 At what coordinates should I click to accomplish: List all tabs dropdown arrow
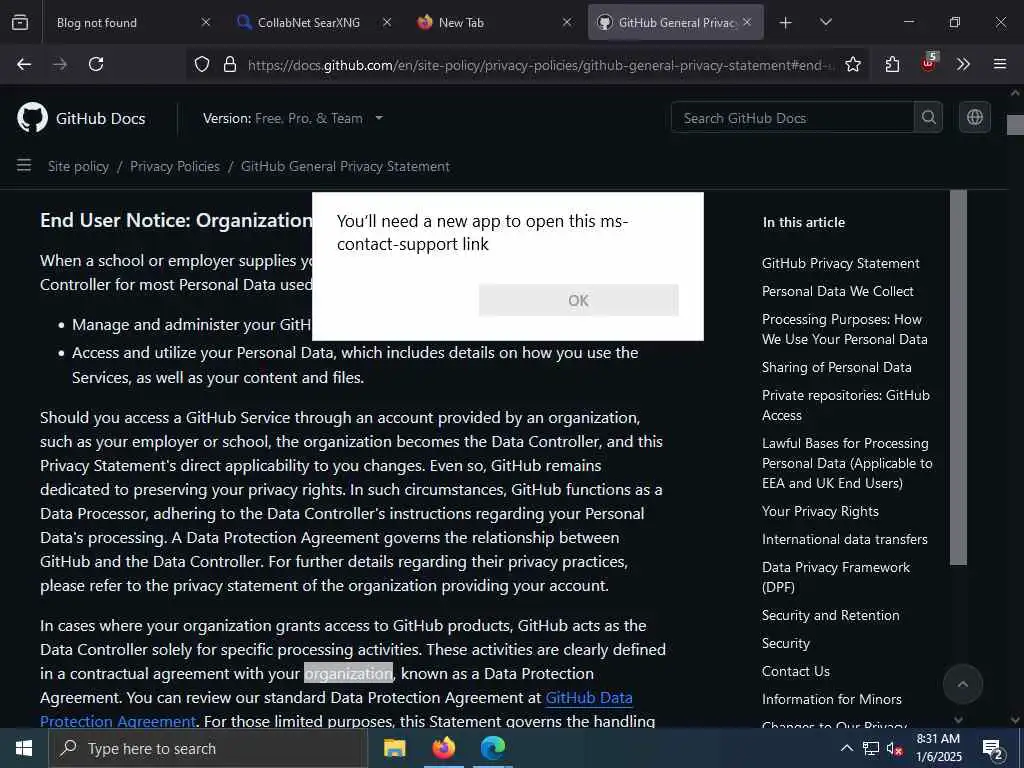click(825, 22)
